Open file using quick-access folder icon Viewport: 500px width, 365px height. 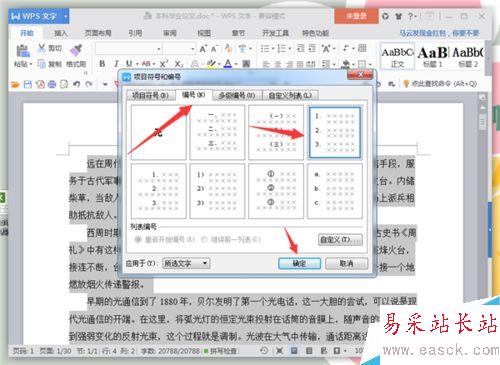(x=15, y=84)
